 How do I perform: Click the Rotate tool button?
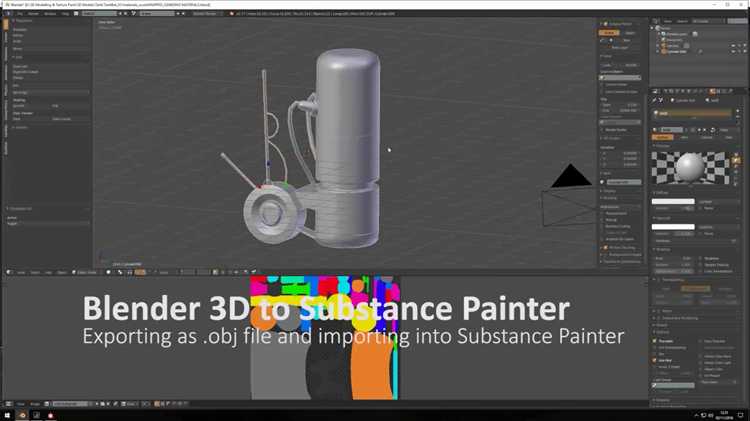(x=50, y=35)
